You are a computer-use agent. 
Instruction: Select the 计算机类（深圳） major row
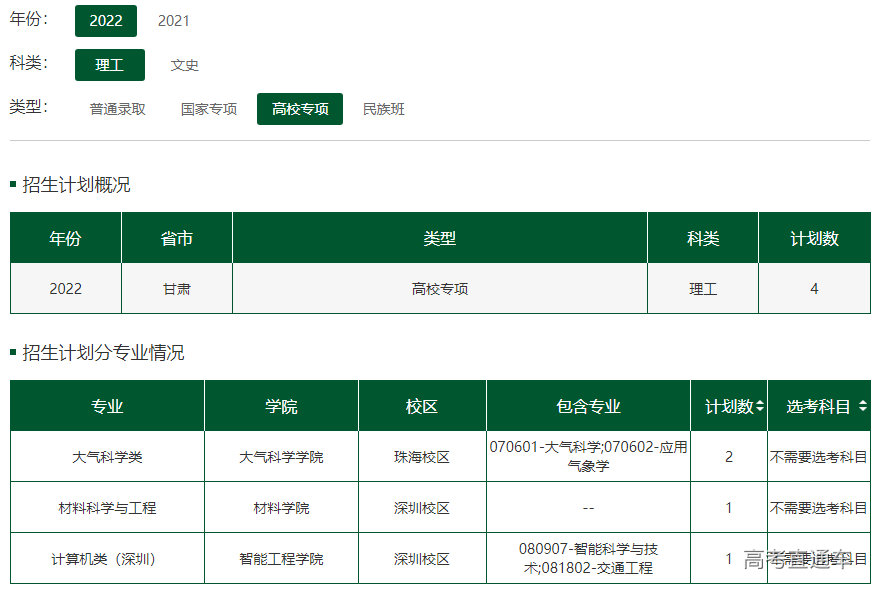tap(107, 559)
